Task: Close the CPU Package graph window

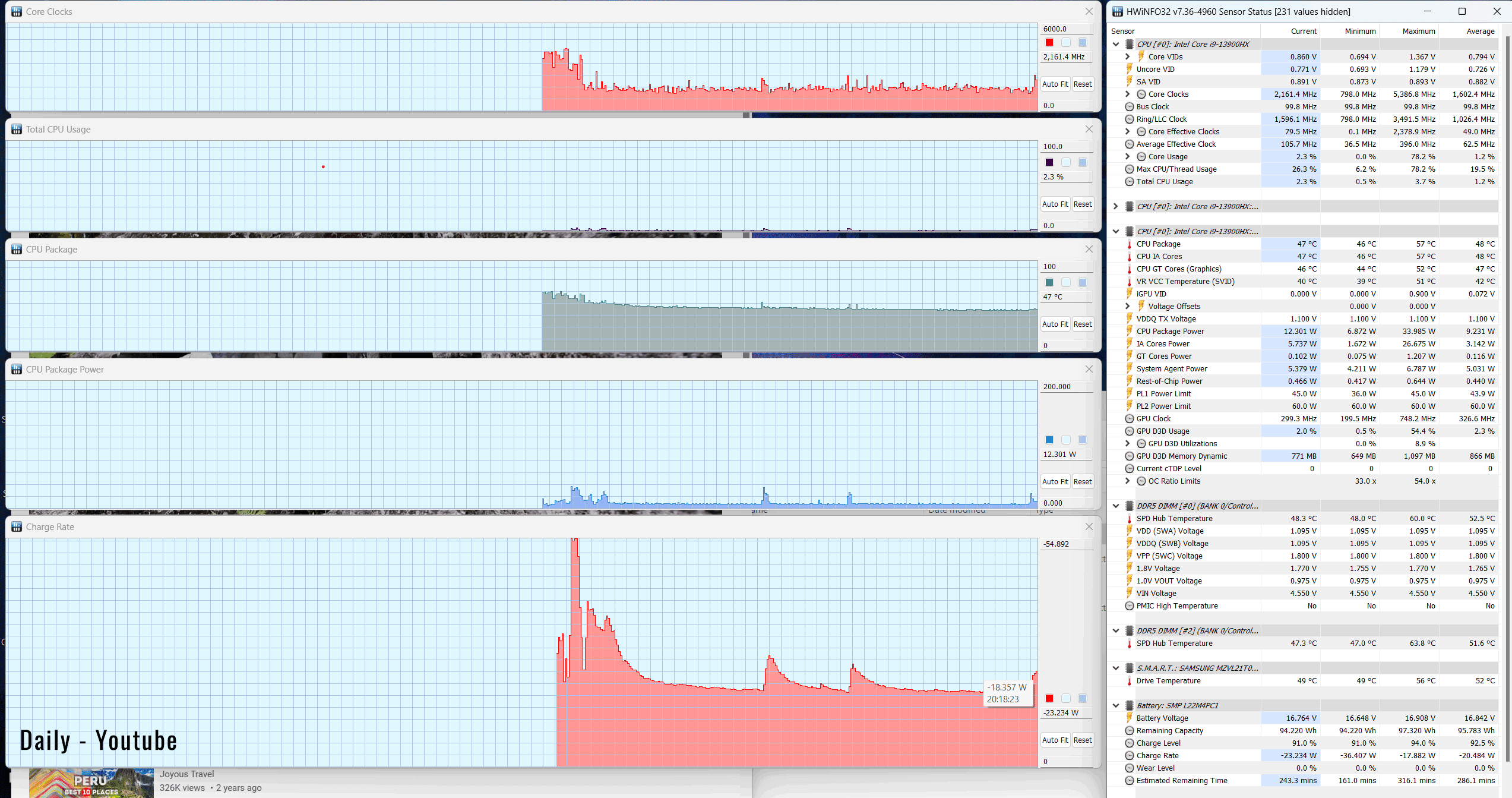Action: [x=1089, y=249]
